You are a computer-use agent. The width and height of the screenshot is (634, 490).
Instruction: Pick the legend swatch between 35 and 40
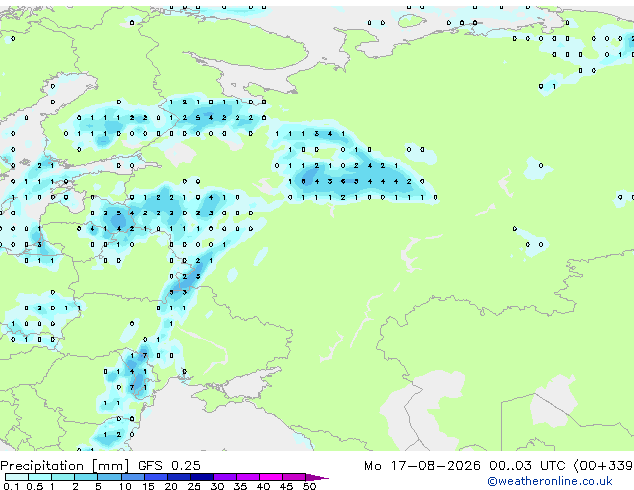(x=248, y=477)
